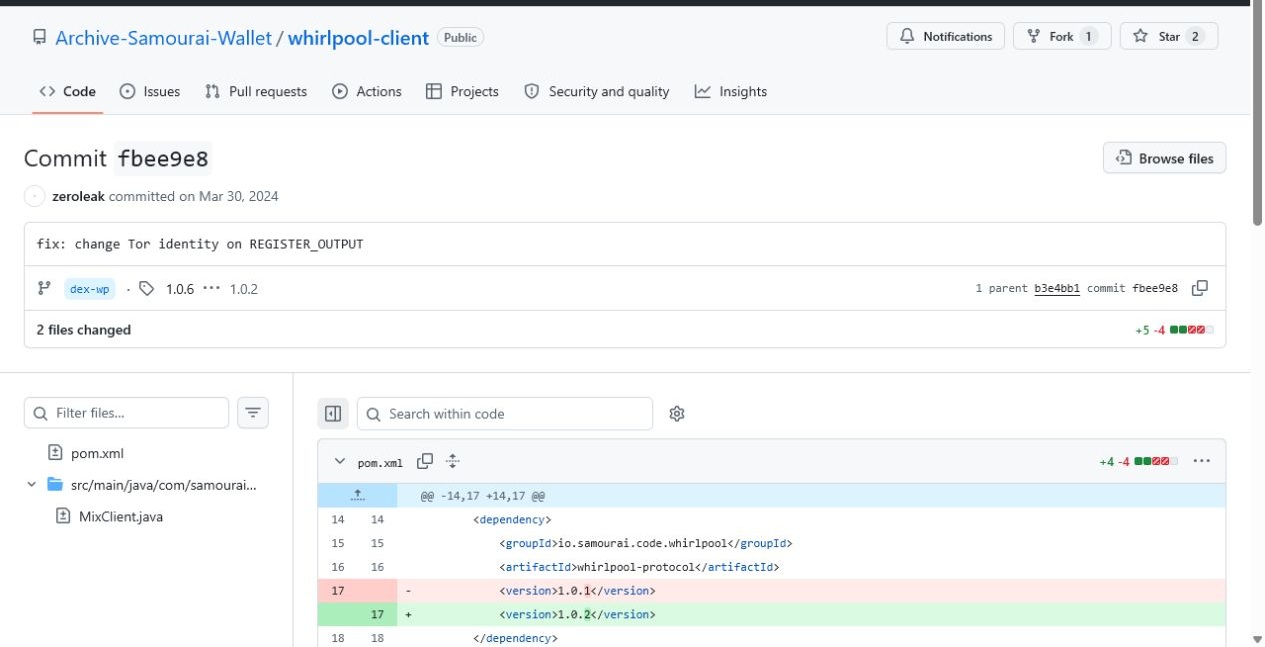Click the Browse files button
Image resolution: width=1265 pixels, height=647 pixels.
[1164, 158]
